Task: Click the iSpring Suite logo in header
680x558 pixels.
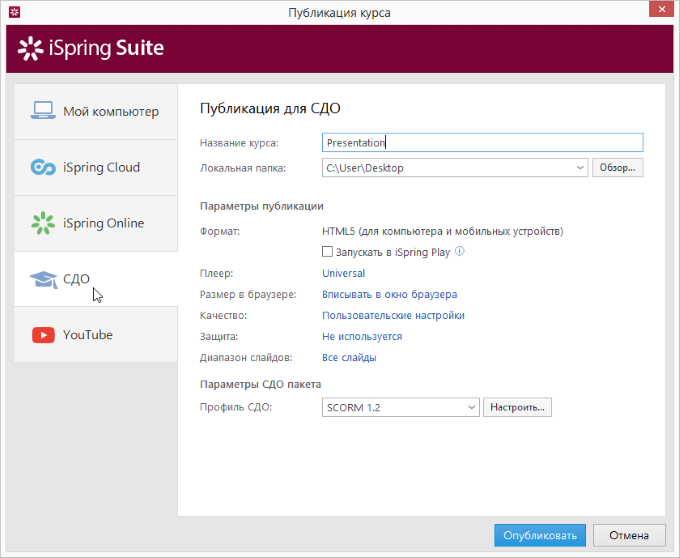Action: (91, 48)
